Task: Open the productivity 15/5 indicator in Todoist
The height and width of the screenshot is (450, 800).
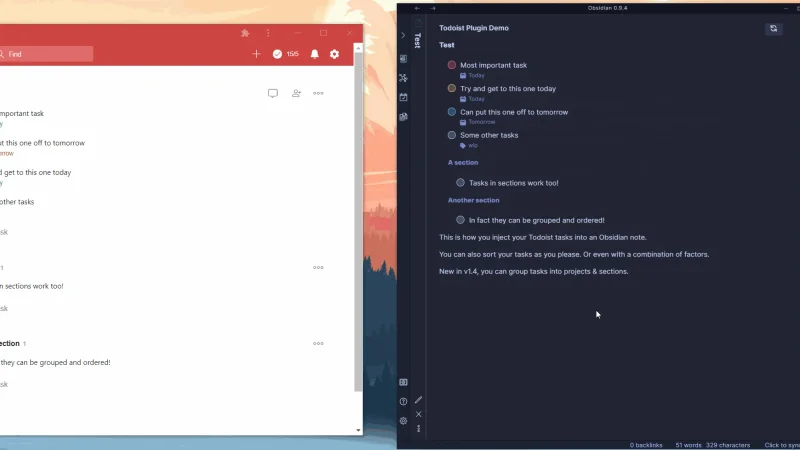Action: coord(286,54)
